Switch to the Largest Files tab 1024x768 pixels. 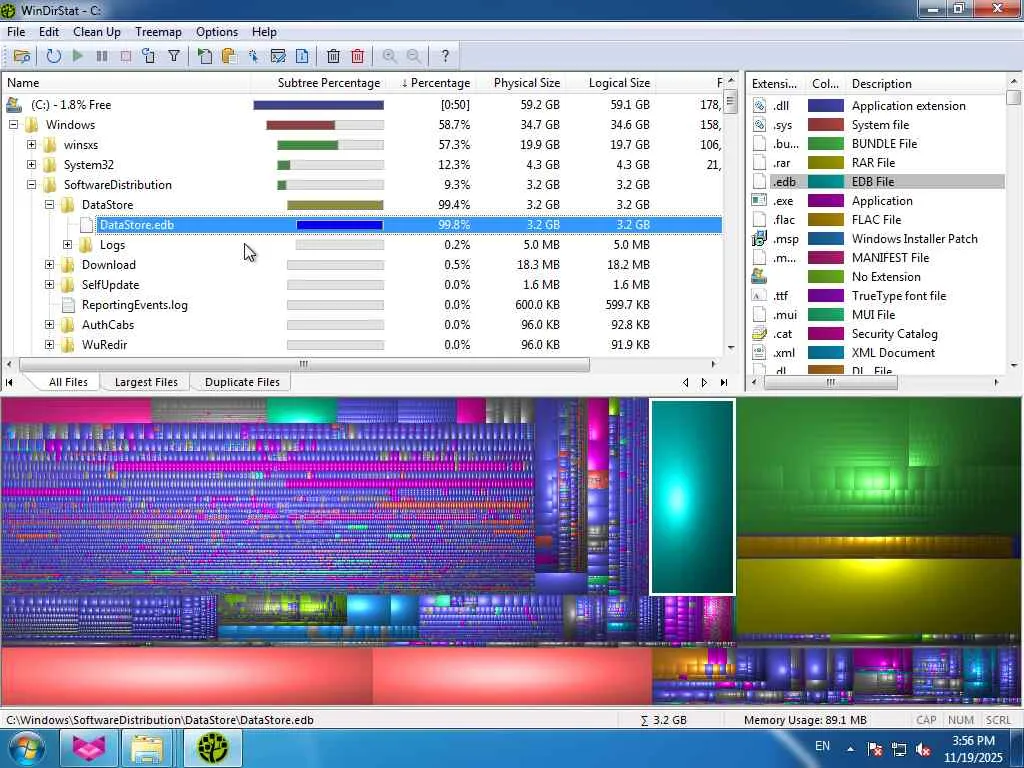[x=146, y=382]
